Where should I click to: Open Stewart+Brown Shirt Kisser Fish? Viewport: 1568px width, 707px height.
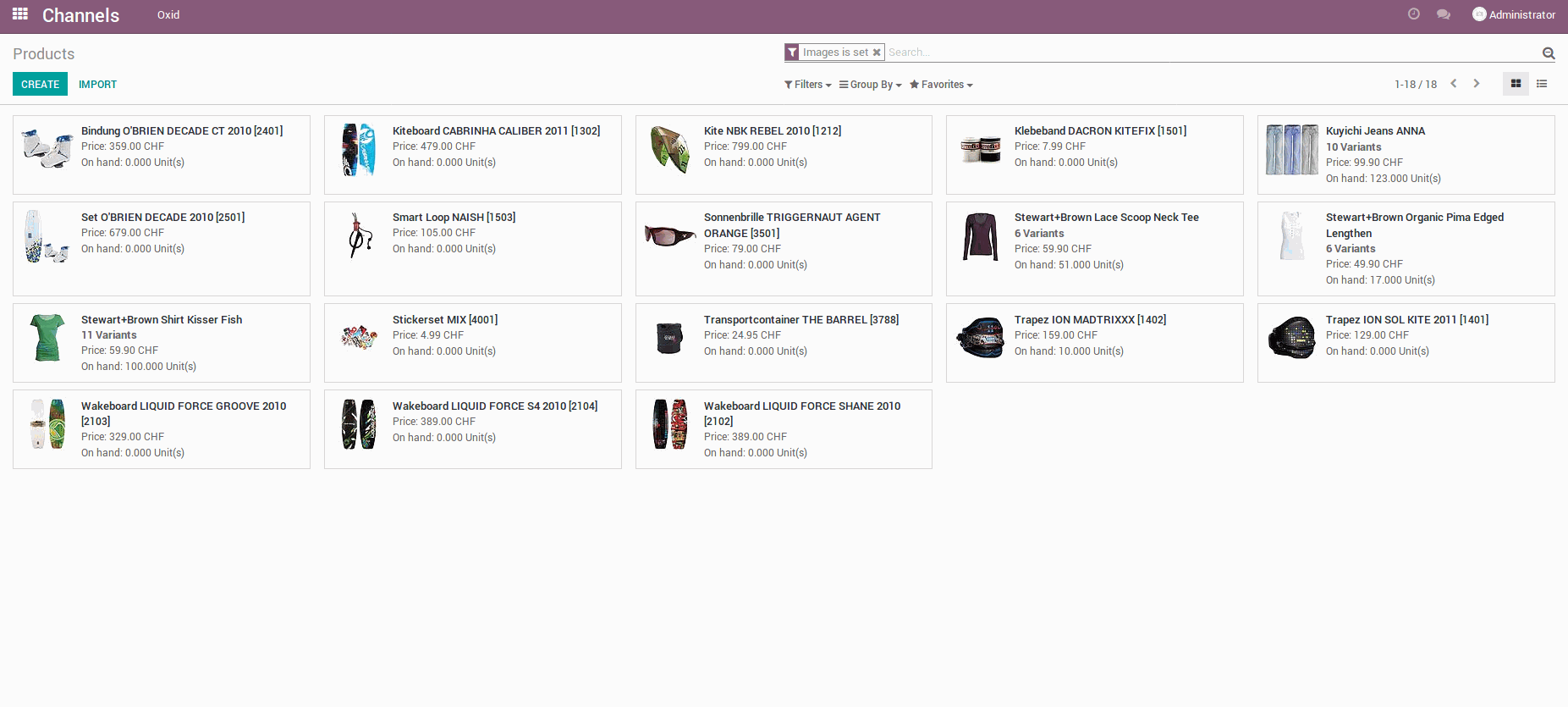162,320
